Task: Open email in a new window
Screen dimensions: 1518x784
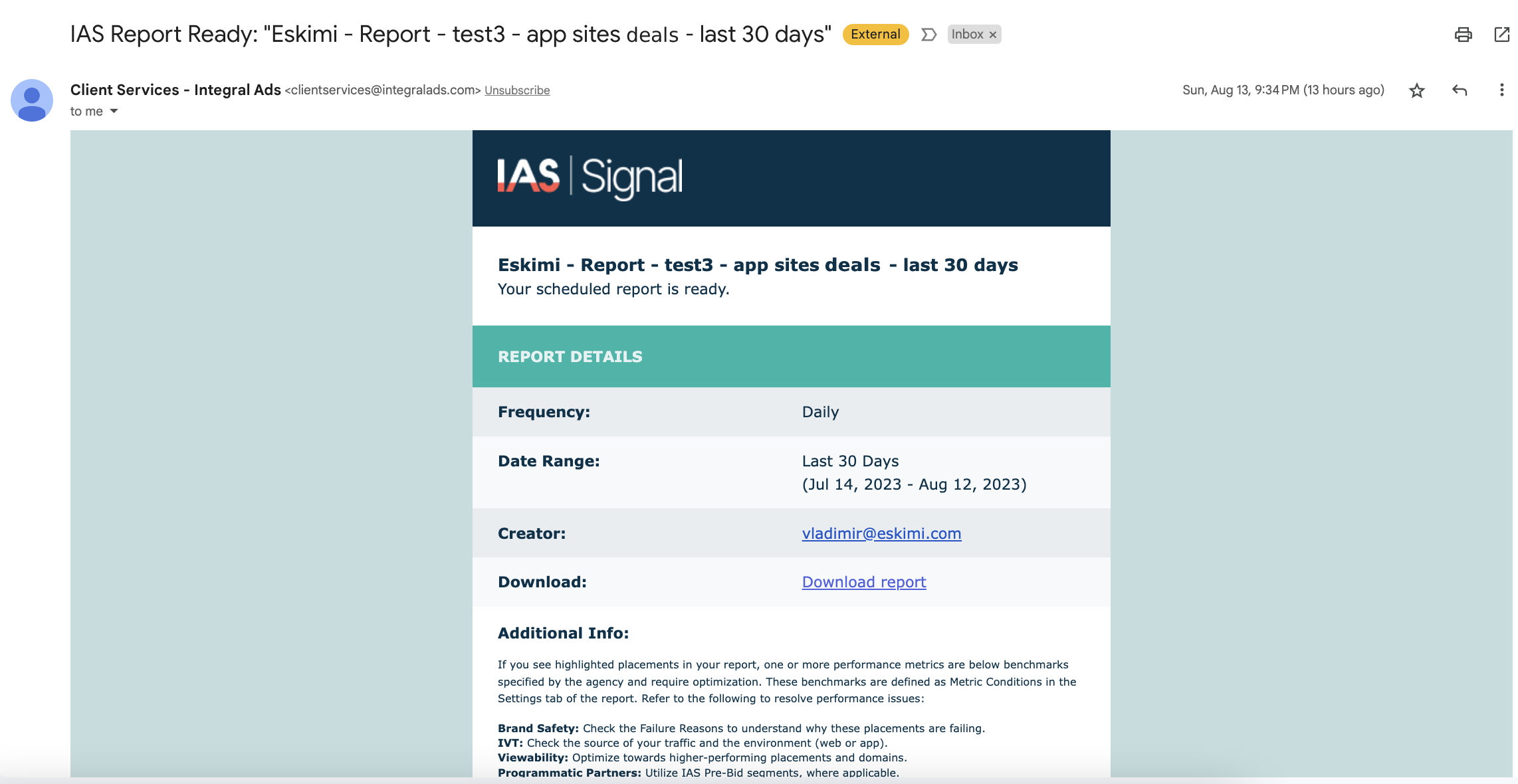Action: [x=1501, y=35]
